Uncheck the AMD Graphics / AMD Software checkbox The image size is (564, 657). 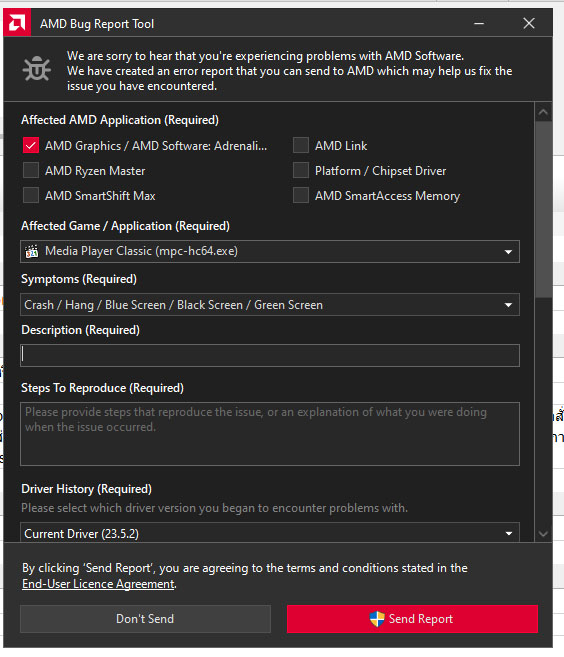click(31, 145)
